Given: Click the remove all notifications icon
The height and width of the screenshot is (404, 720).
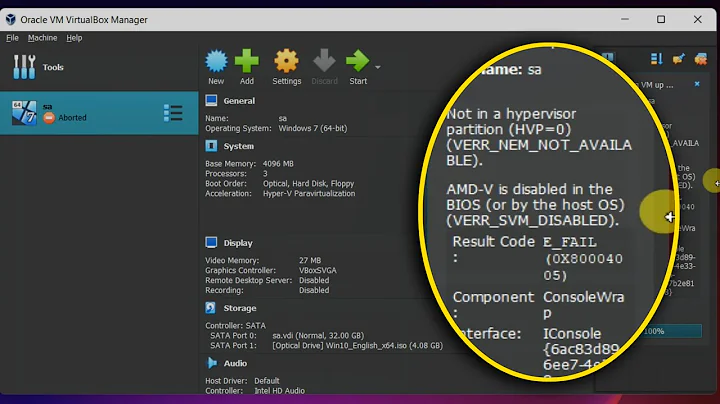Looking at the screenshot, I should [x=701, y=59].
